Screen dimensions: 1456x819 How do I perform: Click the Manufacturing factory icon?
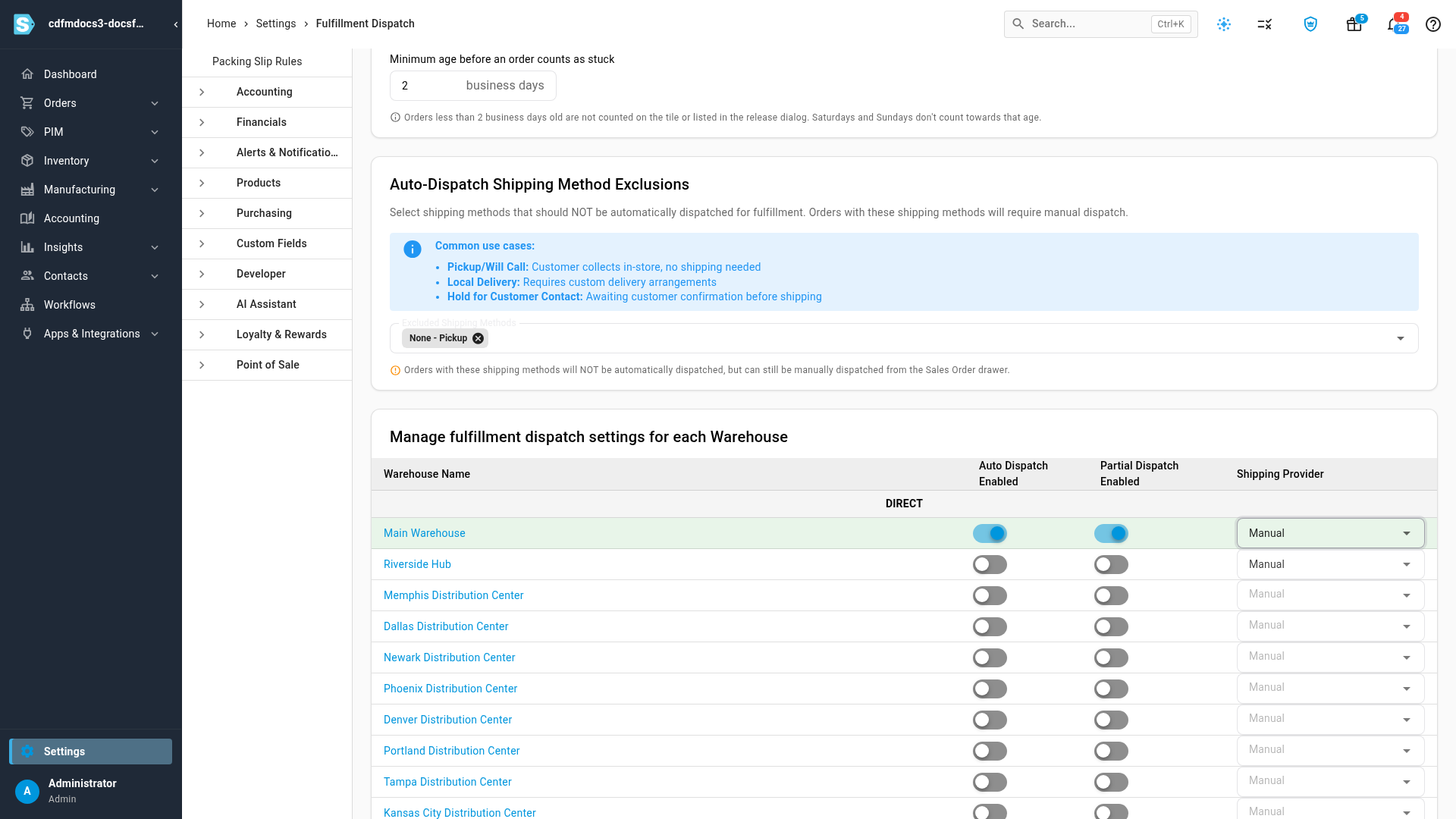27,190
